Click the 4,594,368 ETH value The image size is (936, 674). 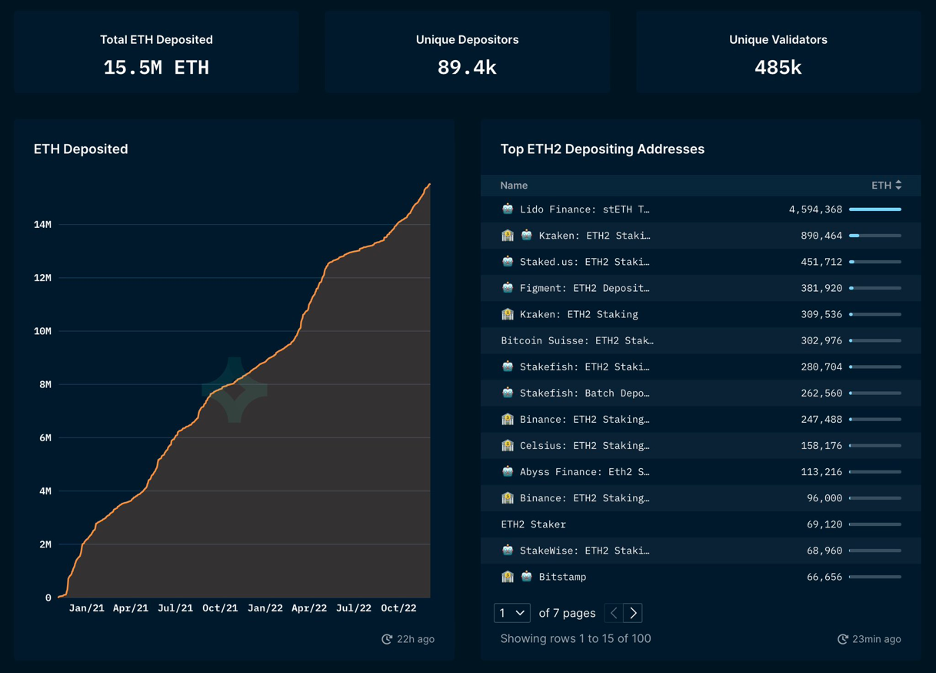[x=815, y=210]
